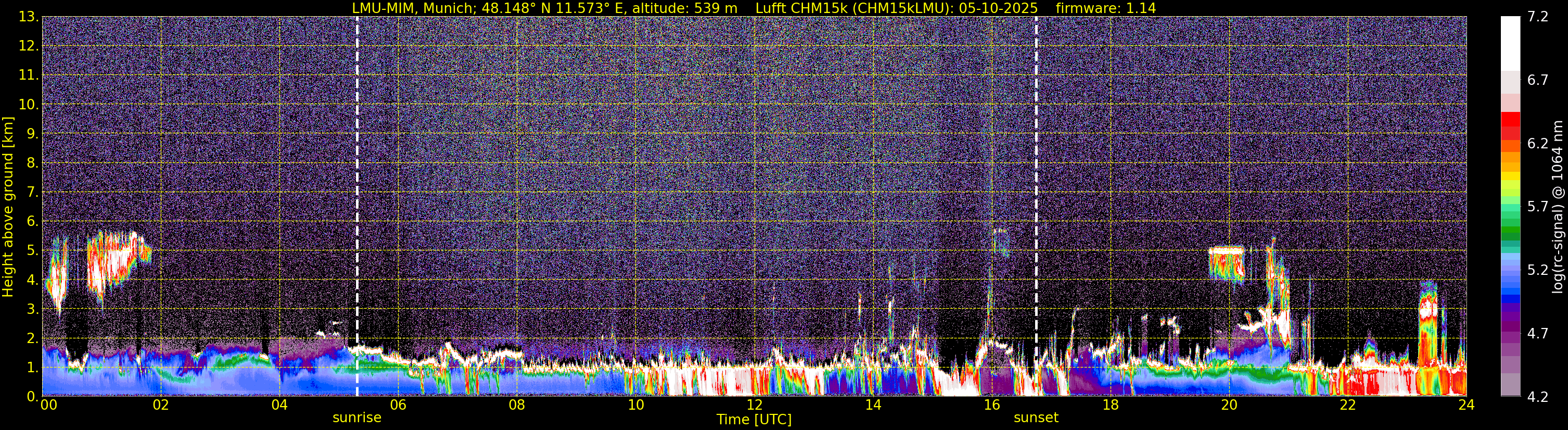The image size is (1568, 430).
Task: Click the instrument text 'Lufft CHM15k (CHM15kLMU): 05-10-2025'
Action: (x=897, y=8)
